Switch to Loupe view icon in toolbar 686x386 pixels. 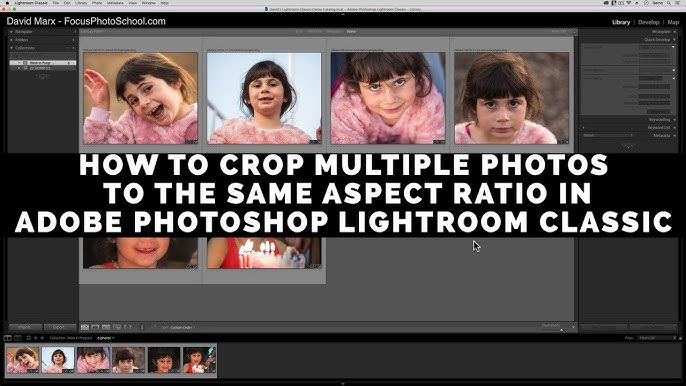pyautogui.click(x=95, y=327)
